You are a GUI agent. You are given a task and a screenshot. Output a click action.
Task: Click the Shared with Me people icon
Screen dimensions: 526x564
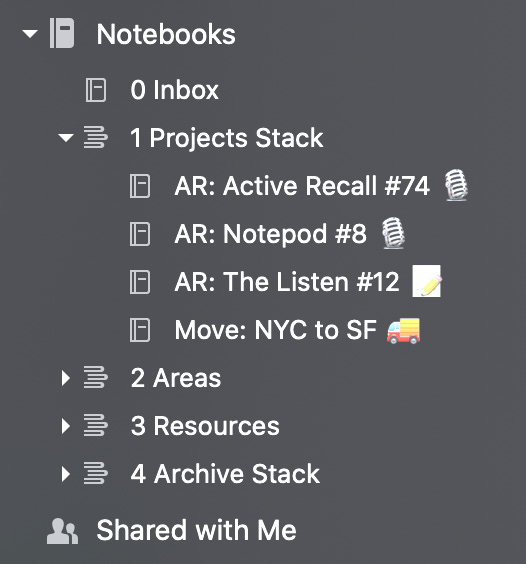62,531
